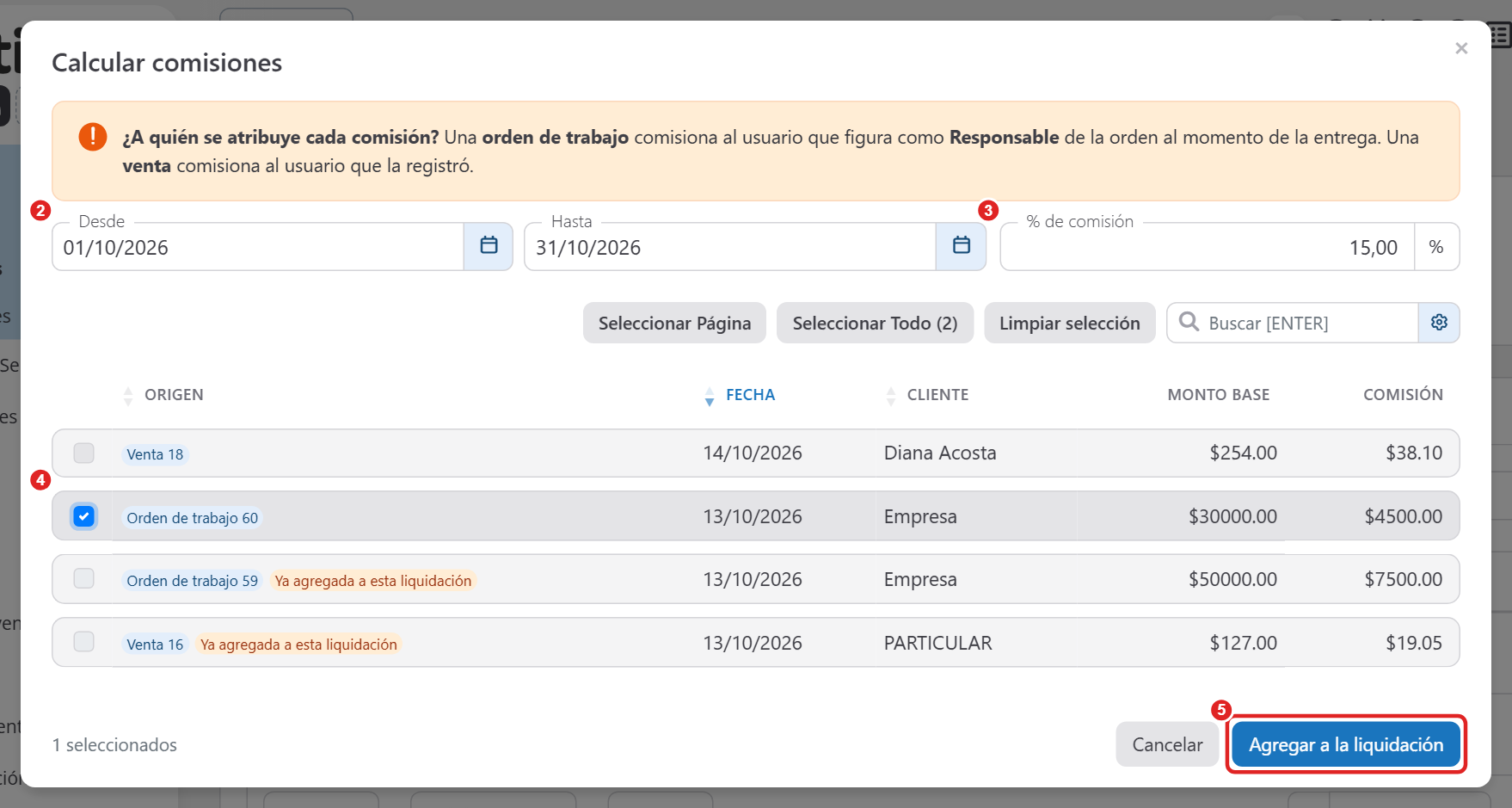Toggle the Venta 16 row checkbox
The image size is (1512, 808).
83,642
